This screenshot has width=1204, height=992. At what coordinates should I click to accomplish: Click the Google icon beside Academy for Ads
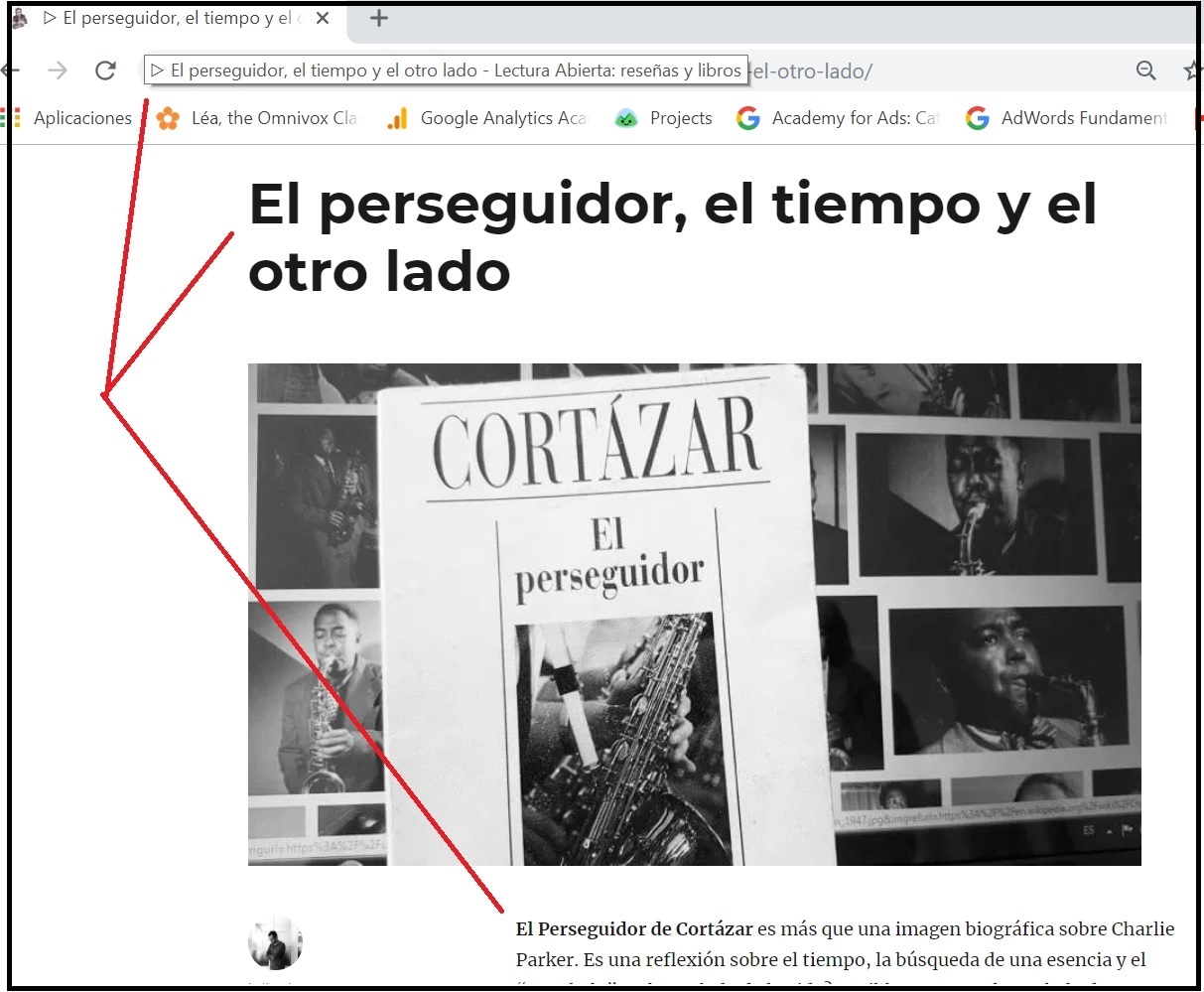coord(748,119)
